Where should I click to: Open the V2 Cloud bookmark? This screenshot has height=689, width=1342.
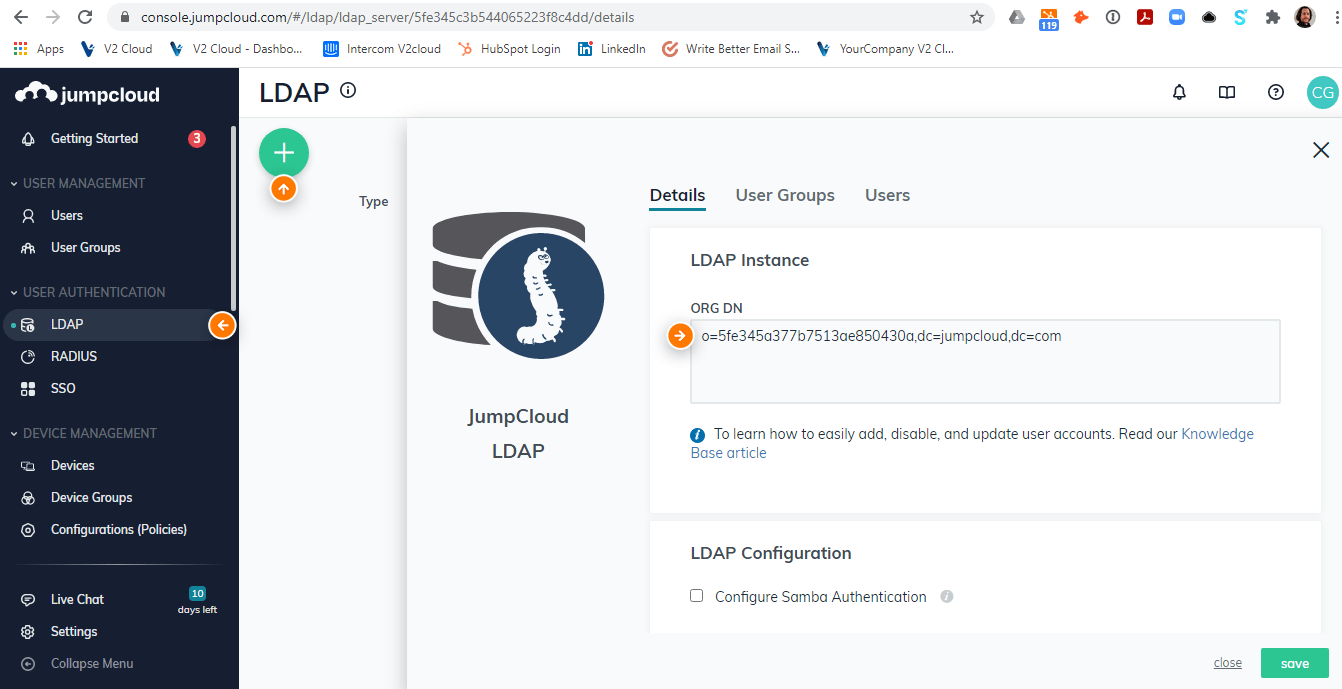[x=115, y=48]
